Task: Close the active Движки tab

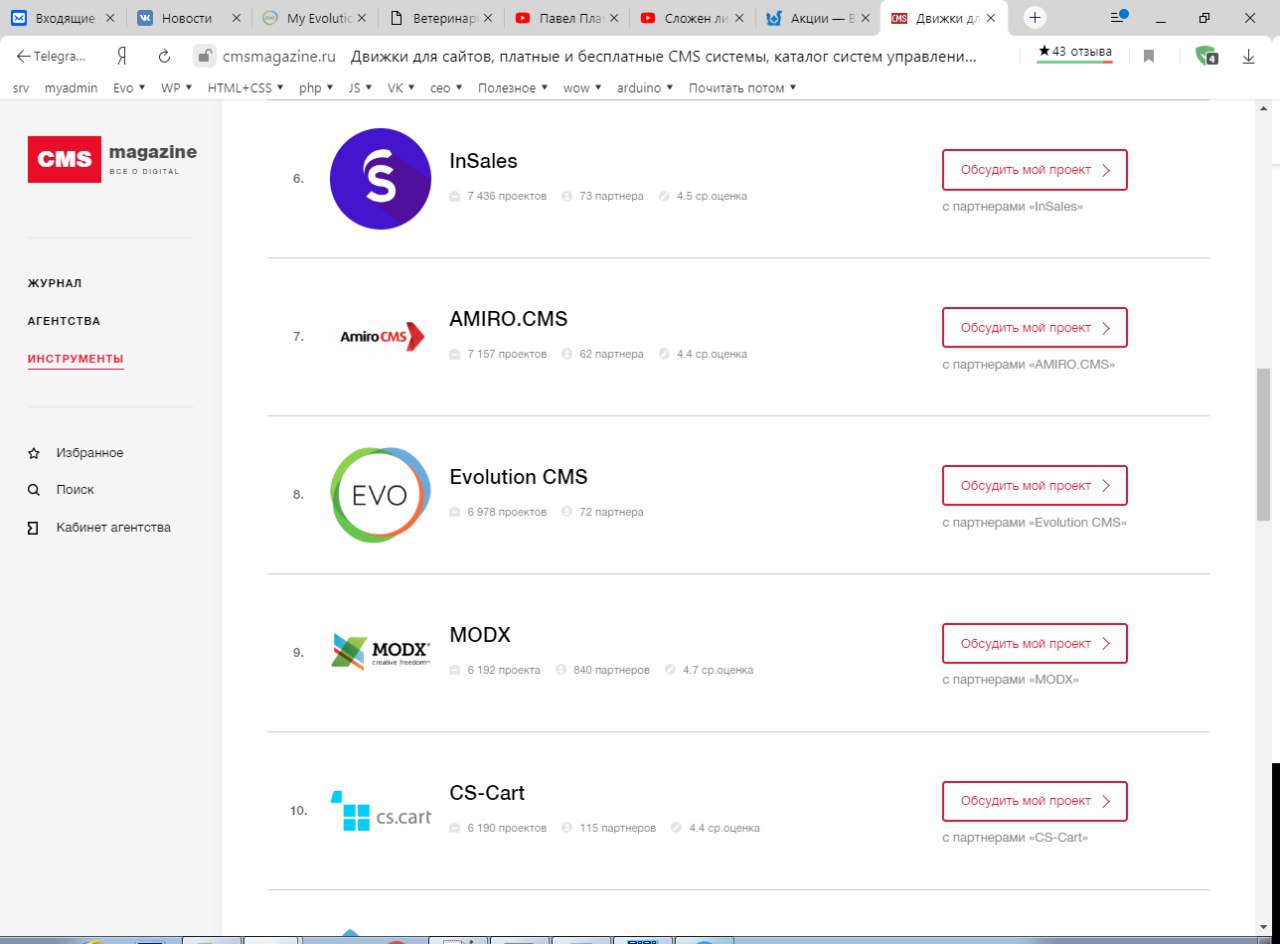Action: (991, 18)
